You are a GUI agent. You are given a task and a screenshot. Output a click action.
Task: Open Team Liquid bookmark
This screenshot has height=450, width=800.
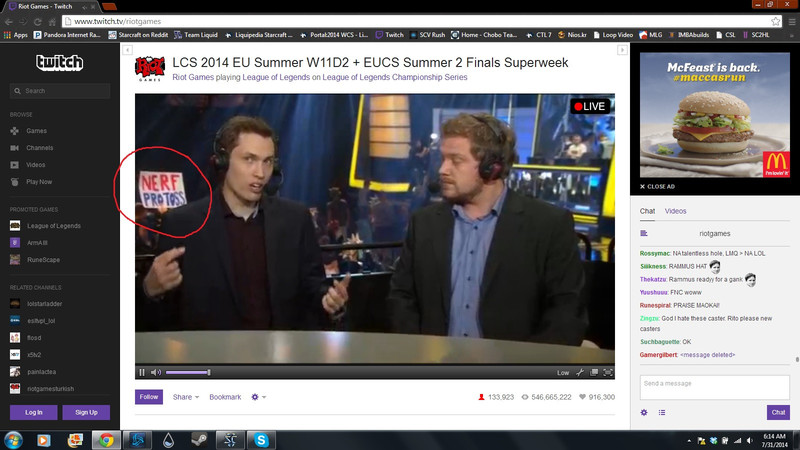[x=196, y=35]
